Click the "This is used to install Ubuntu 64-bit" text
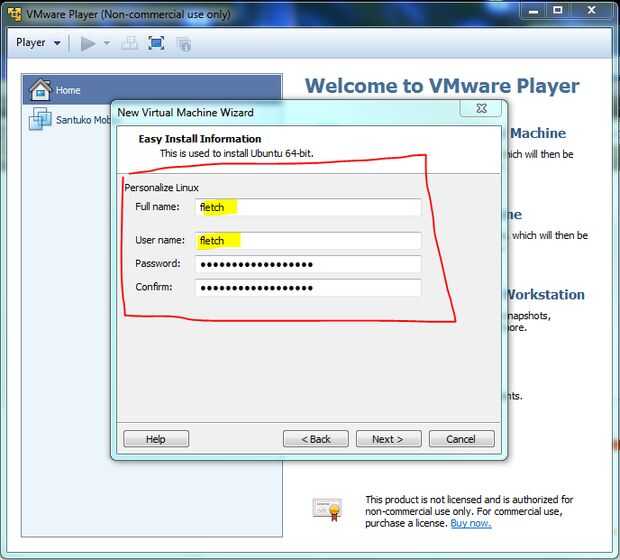 (236, 153)
